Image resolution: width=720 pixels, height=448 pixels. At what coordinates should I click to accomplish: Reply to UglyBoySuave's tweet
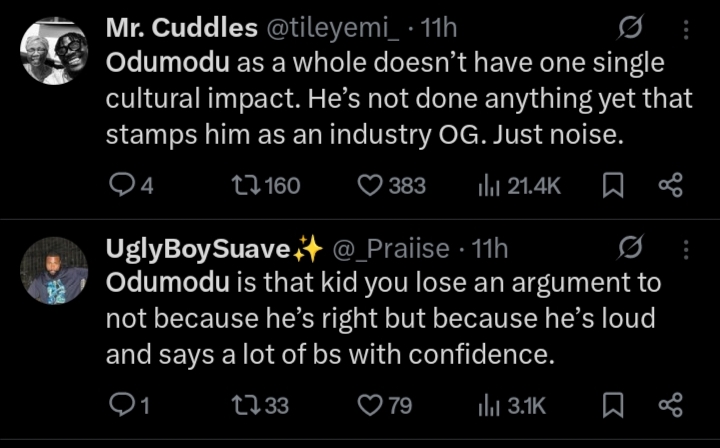click(121, 404)
